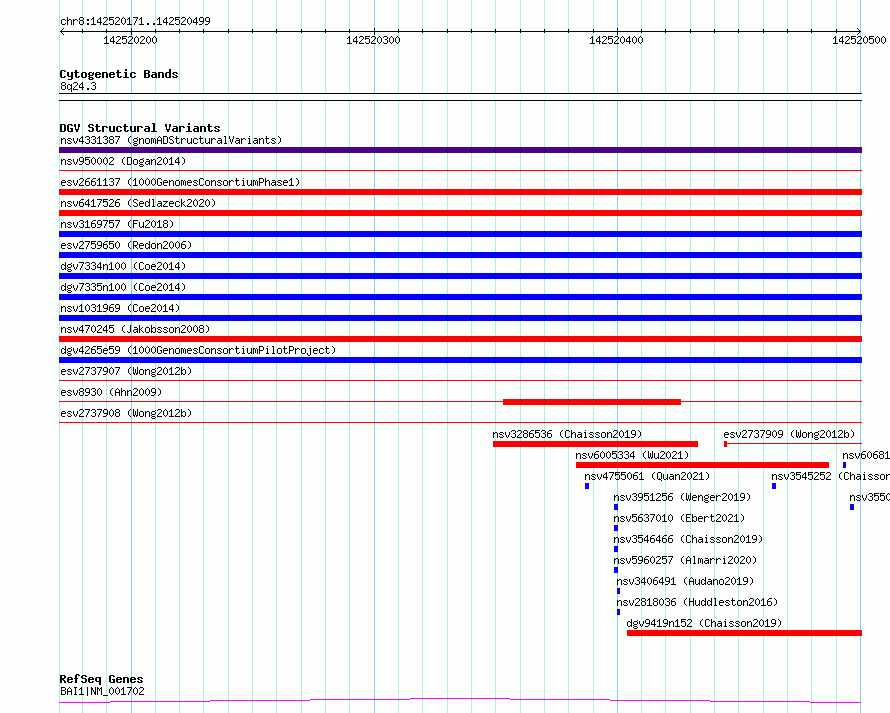
Task: Select the blue bar under nsv3169757 Fu2018
Action: click(x=460, y=234)
